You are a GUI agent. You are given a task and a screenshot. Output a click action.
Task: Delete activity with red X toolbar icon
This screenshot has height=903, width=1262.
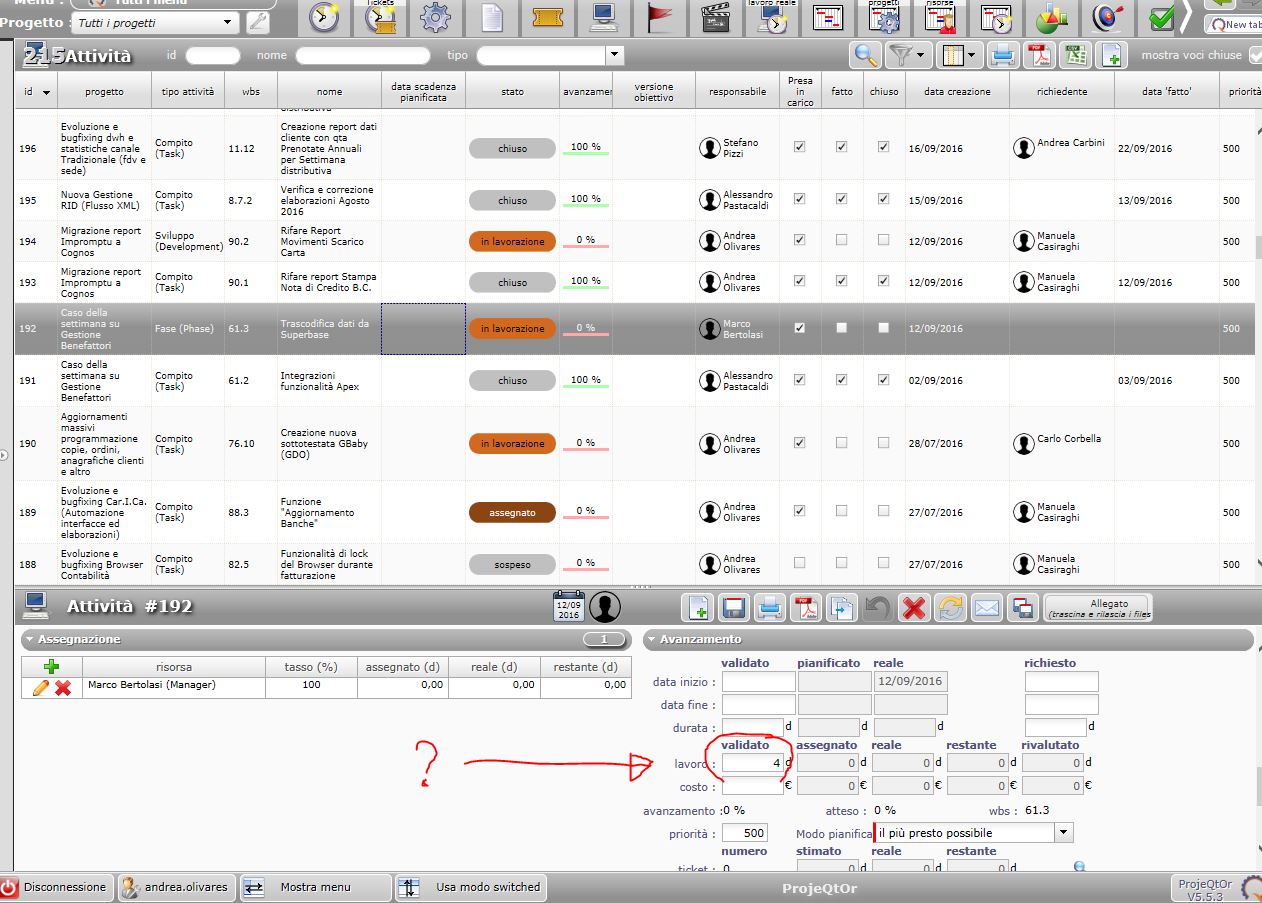912,607
